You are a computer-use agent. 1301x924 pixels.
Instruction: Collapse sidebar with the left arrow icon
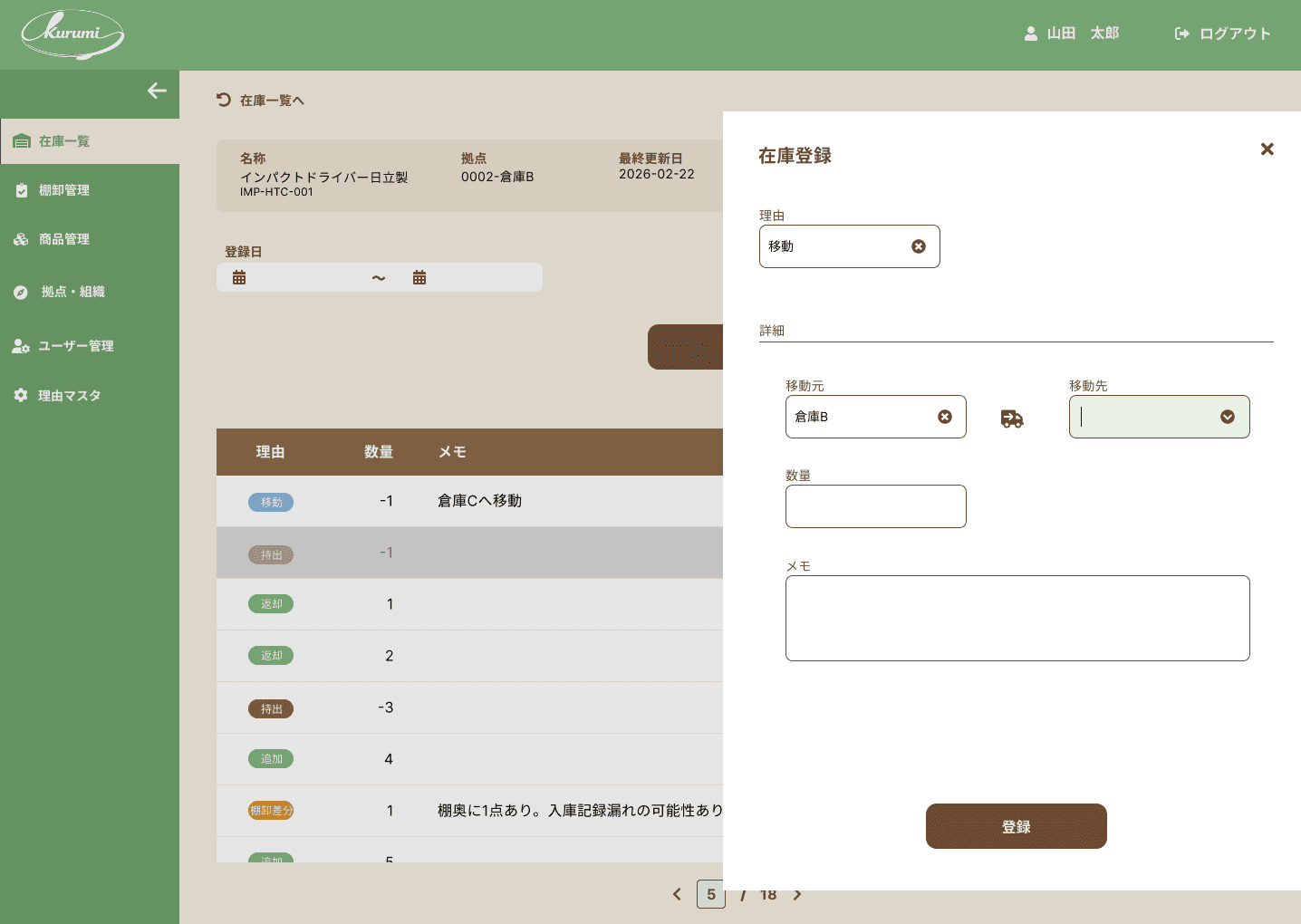point(157,91)
